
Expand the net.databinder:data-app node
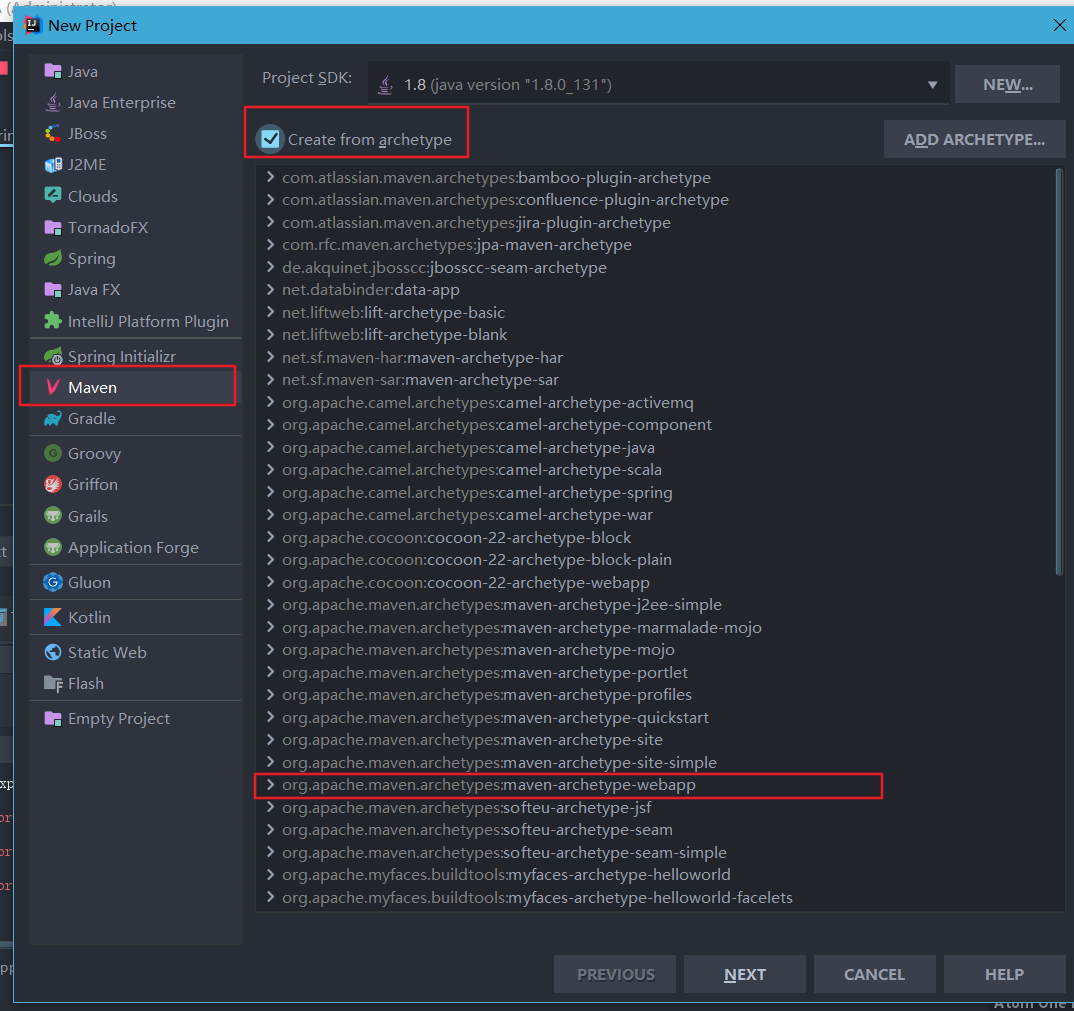(271, 290)
